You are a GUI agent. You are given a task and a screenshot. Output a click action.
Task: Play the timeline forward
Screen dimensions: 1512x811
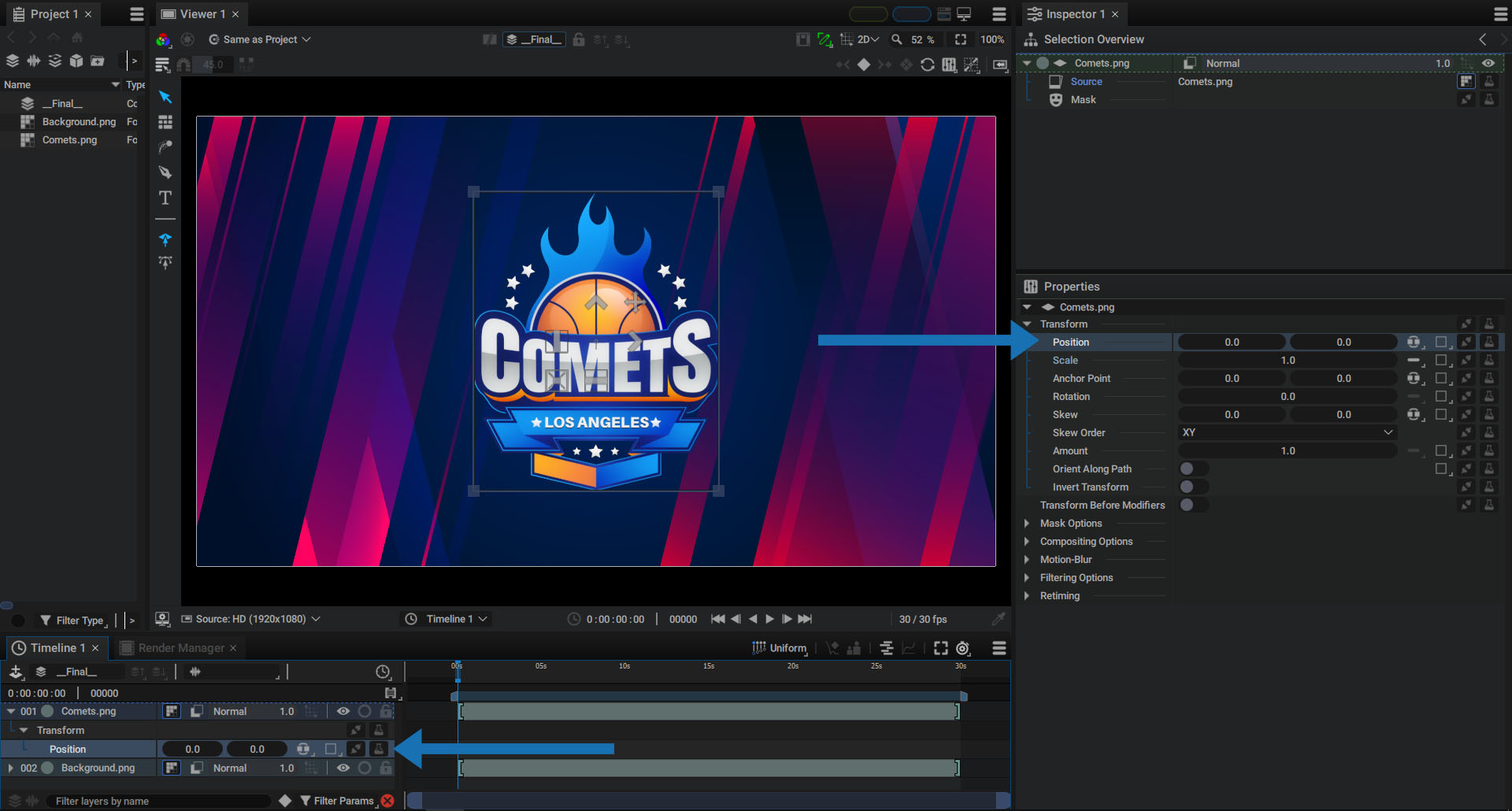(x=769, y=619)
